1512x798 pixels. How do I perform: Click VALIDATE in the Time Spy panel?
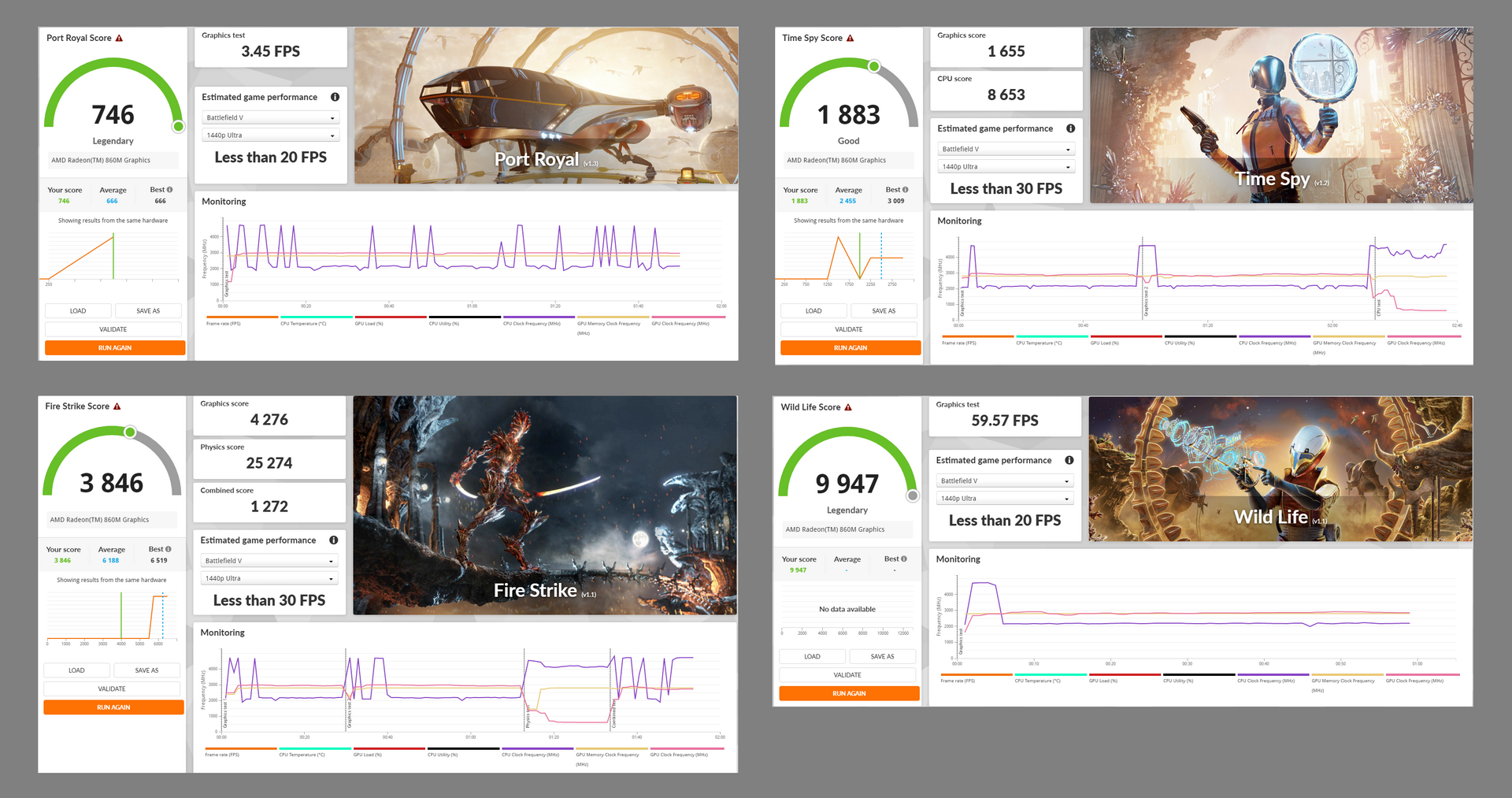pos(848,329)
